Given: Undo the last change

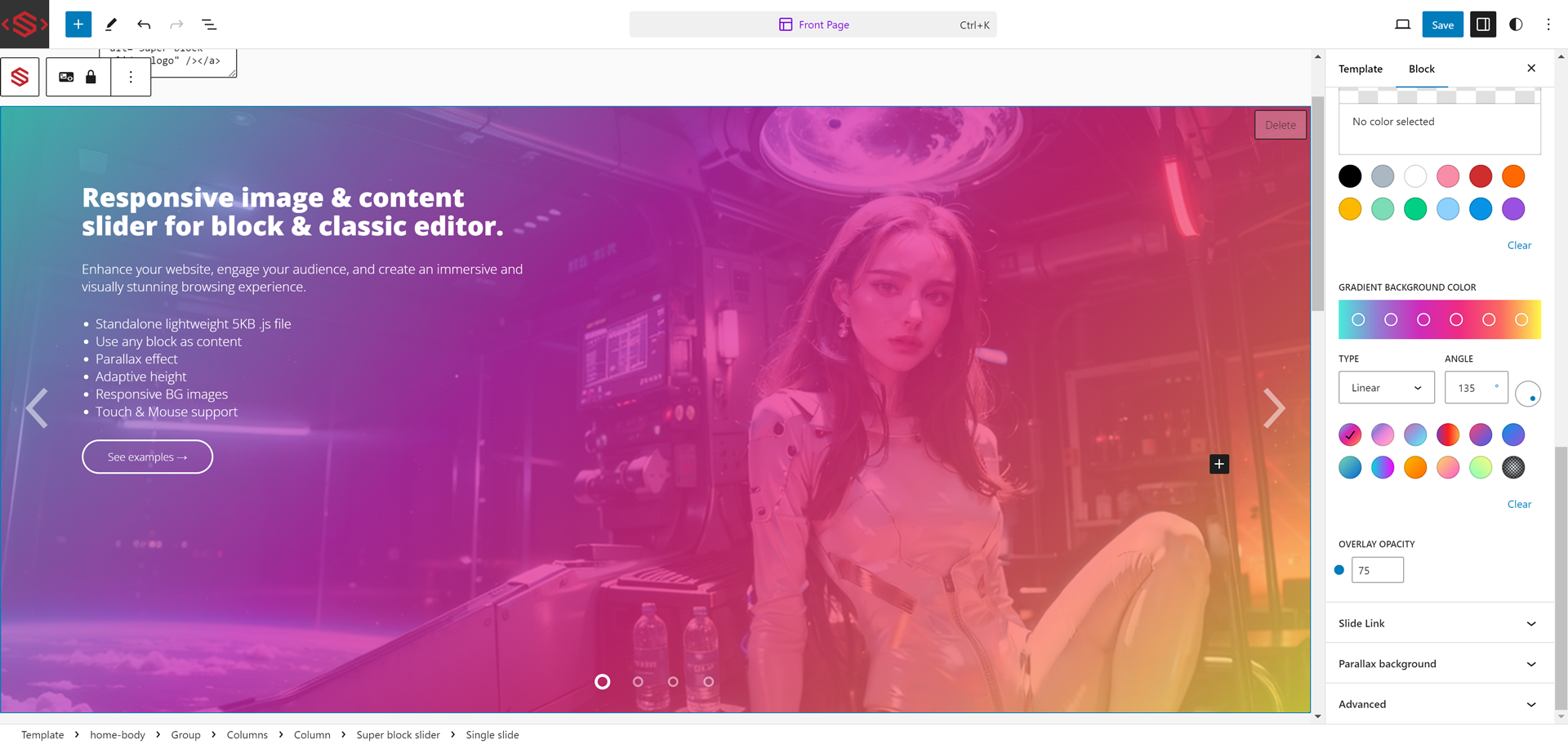Looking at the screenshot, I should pos(144,25).
